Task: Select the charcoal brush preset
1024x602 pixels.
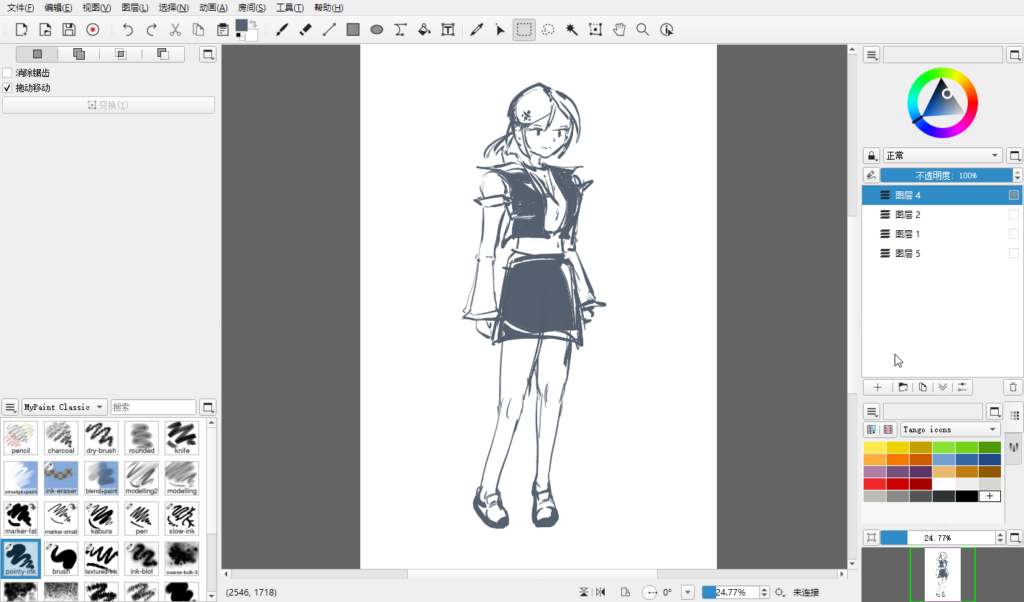Action: 61,437
